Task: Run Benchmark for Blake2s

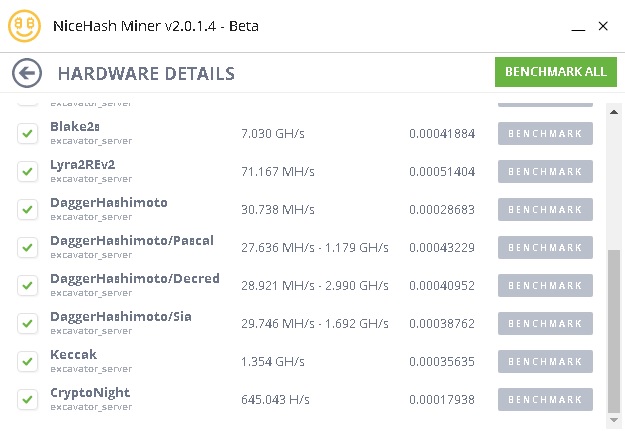Action: [x=545, y=133]
